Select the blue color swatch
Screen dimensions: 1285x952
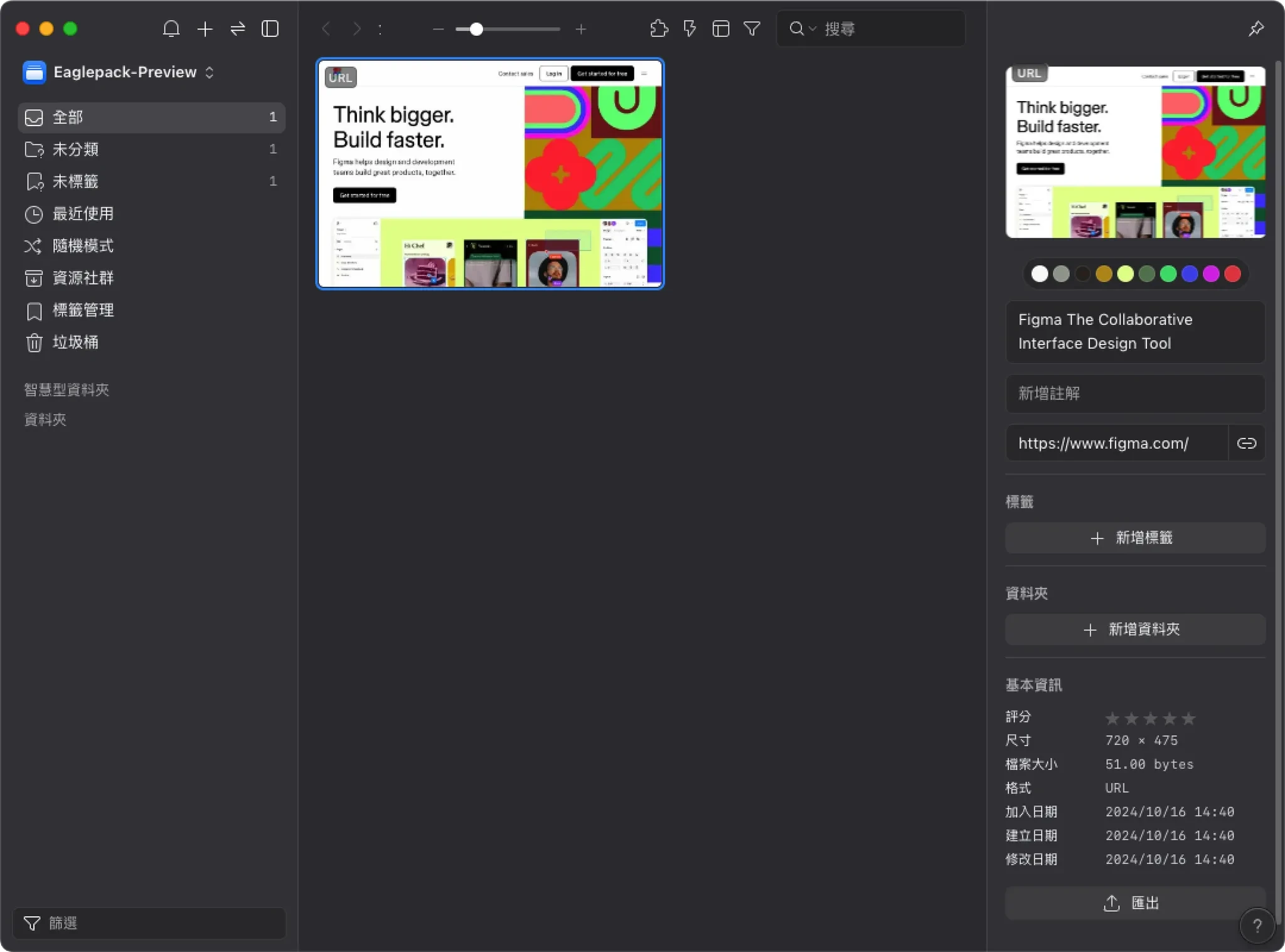1190,274
